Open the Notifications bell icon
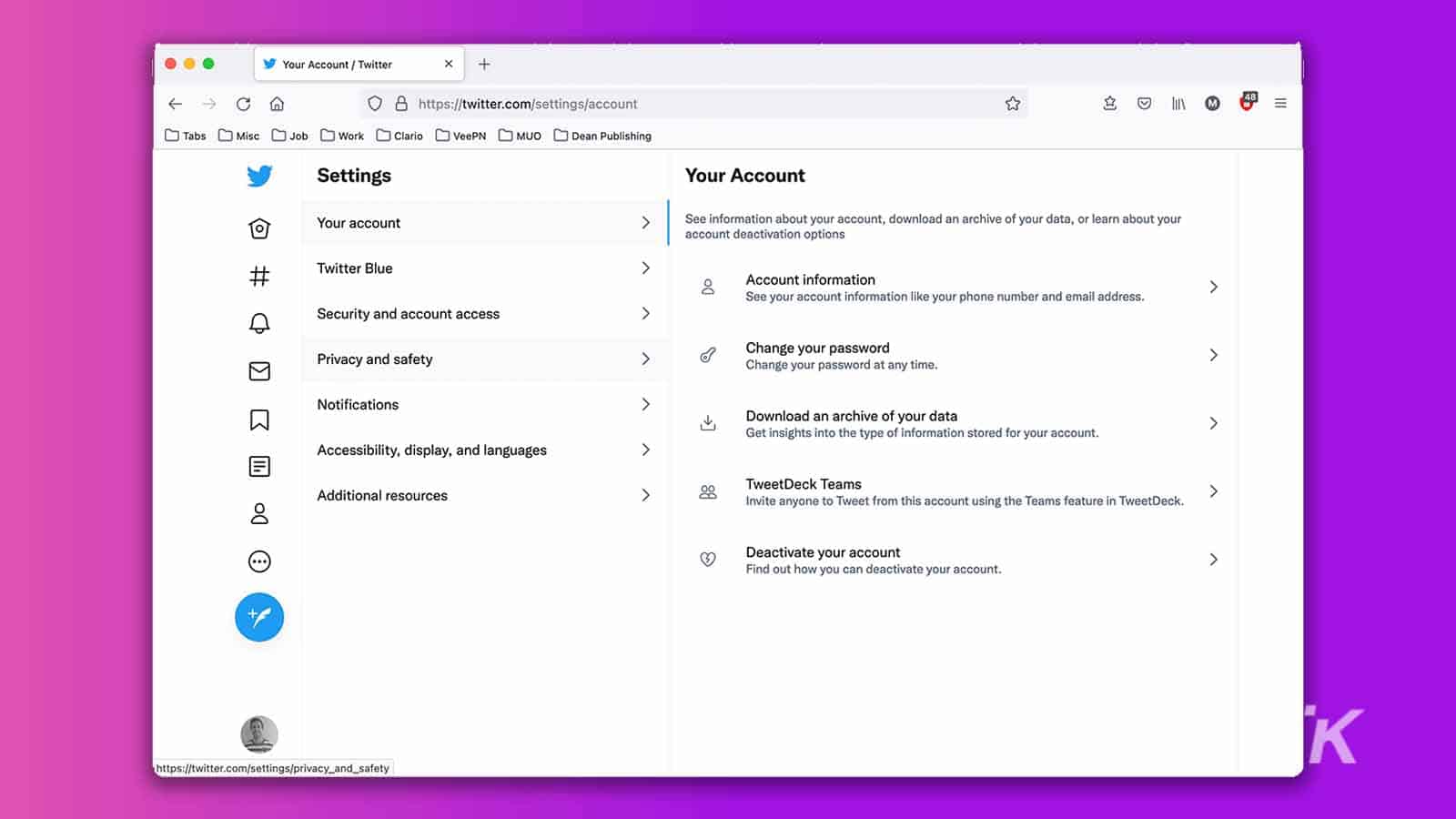 [x=259, y=323]
